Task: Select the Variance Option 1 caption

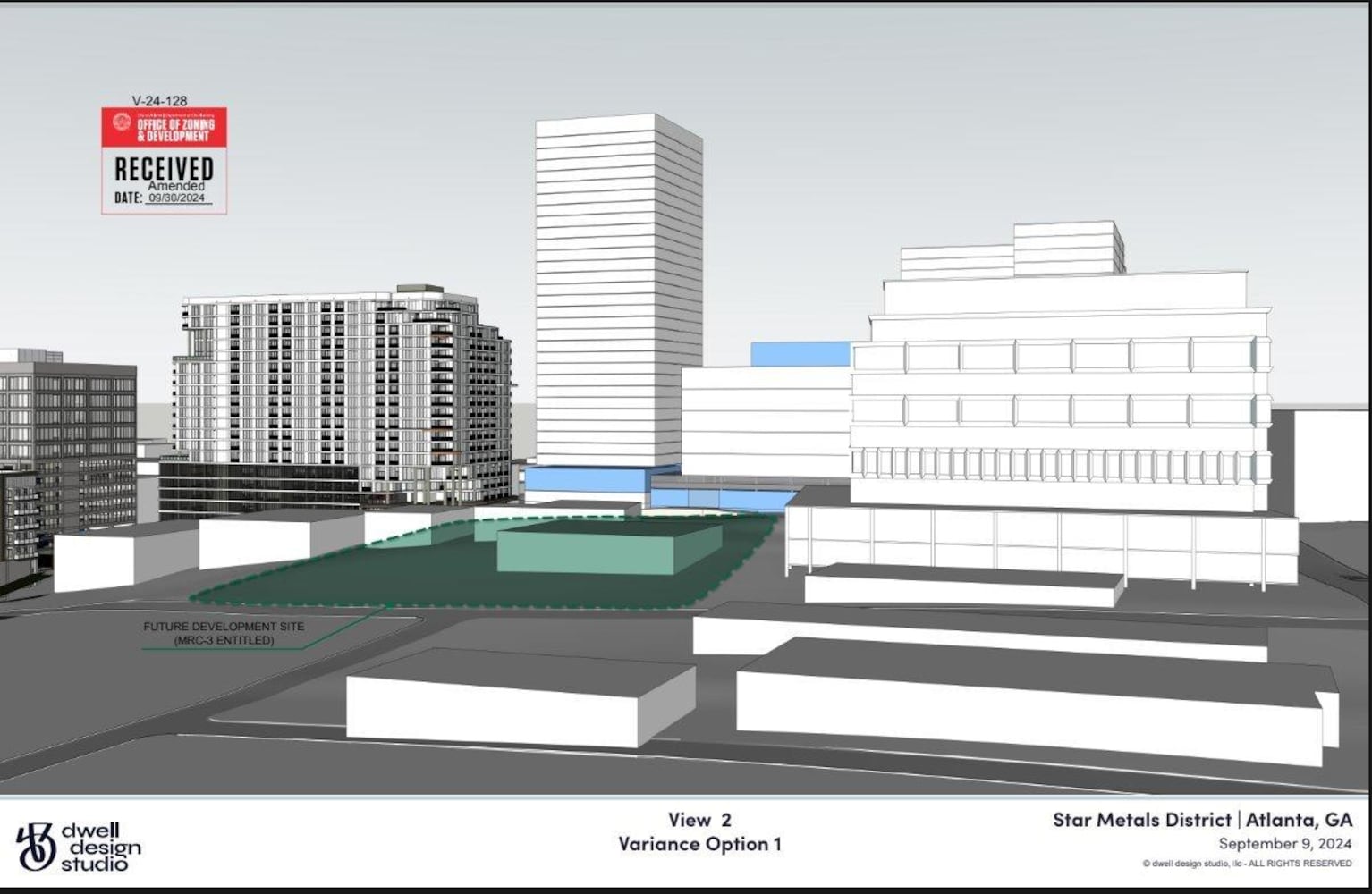Action: 699,844
